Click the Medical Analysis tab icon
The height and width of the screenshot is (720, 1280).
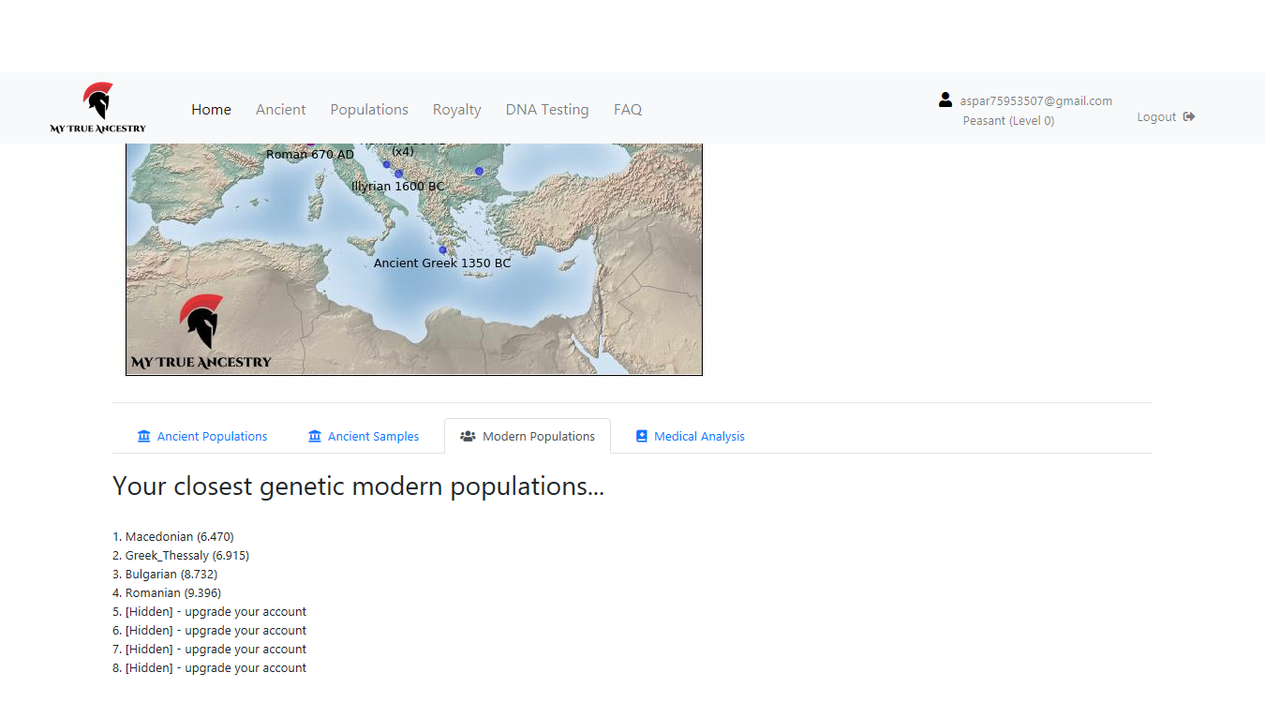point(642,436)
